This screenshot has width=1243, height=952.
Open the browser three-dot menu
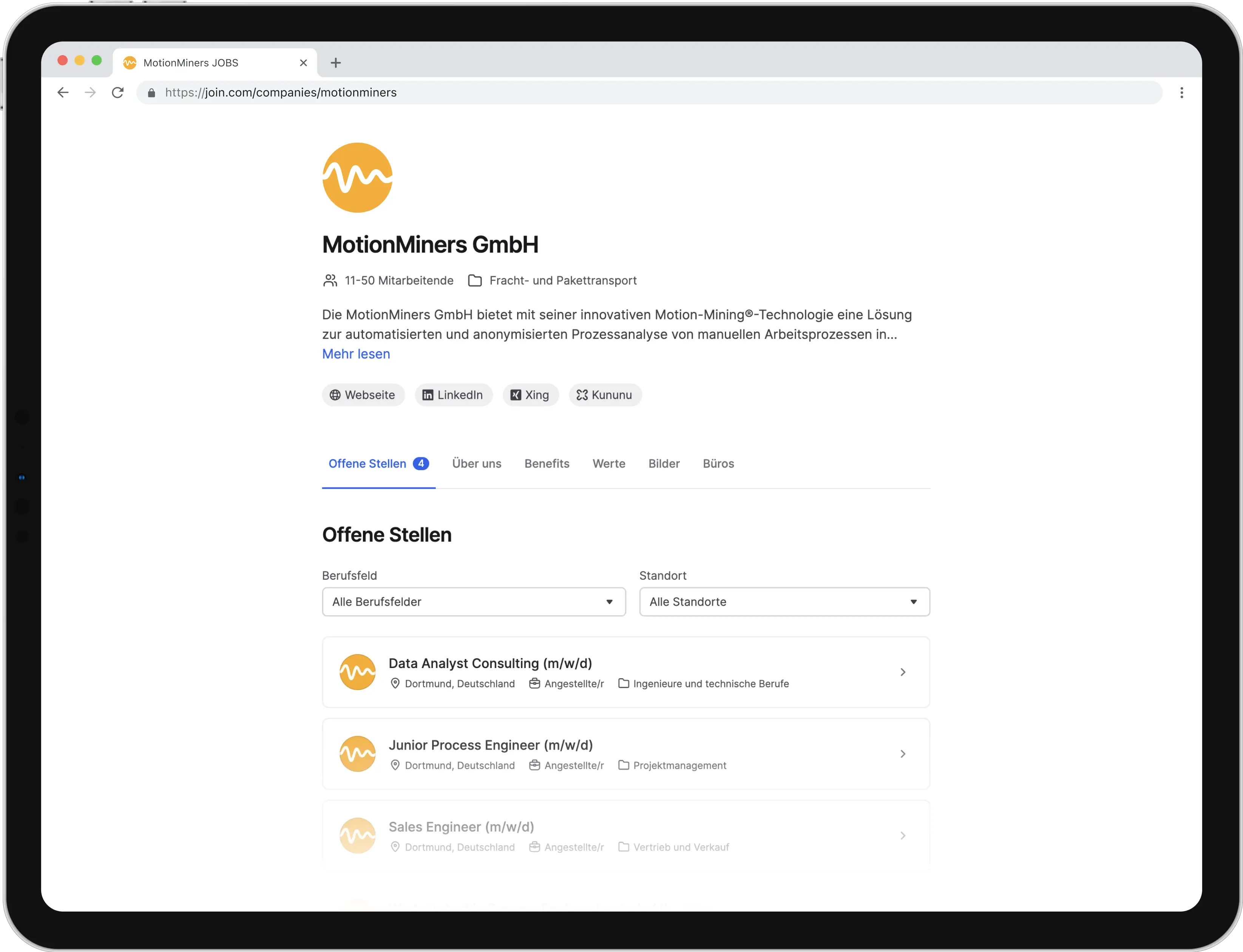1181,93
